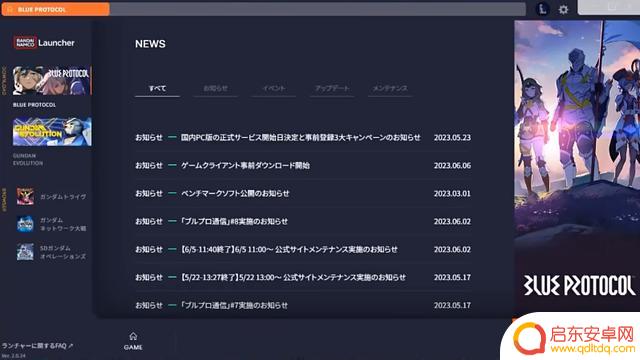Open the ランチャーに関するFAQ link
Viewport: 640px width, 360px height.
pos(37,346)
